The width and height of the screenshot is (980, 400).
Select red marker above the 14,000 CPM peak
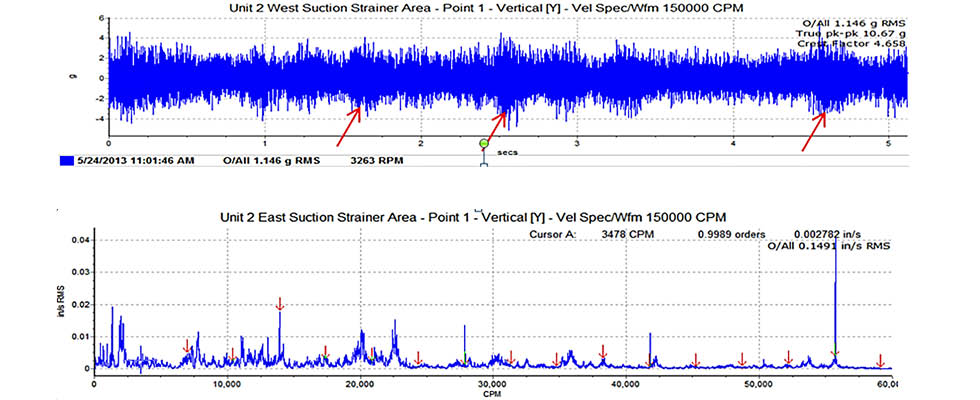tap(280, 304)
